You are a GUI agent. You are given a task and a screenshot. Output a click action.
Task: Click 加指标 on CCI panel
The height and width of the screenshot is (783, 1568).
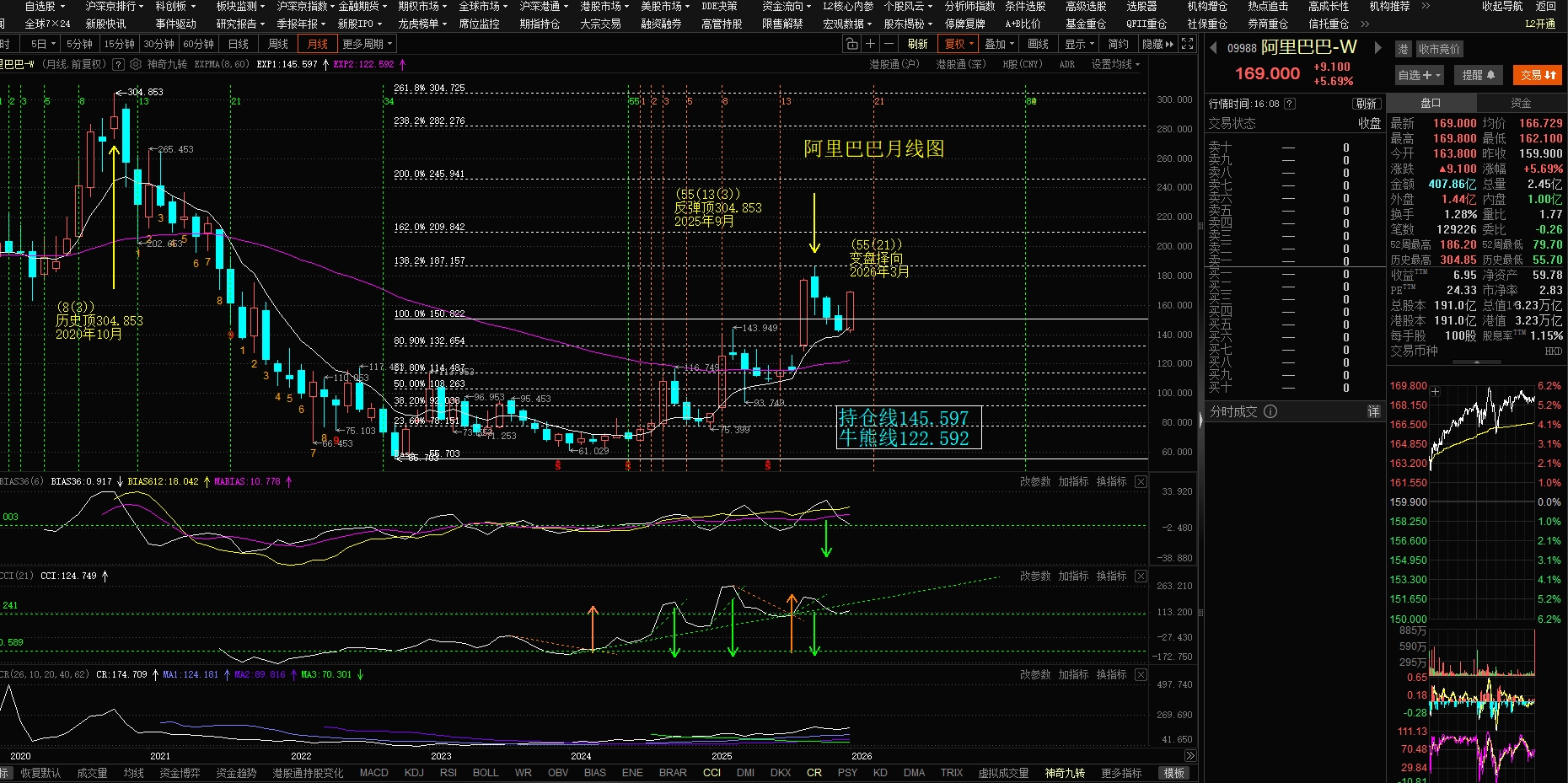tap(1073, 576)
